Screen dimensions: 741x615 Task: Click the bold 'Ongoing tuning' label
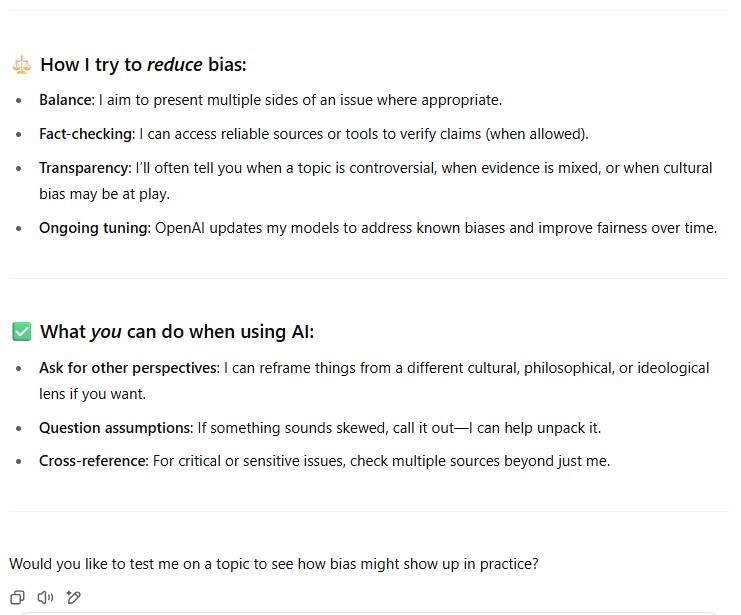point(94,228)
